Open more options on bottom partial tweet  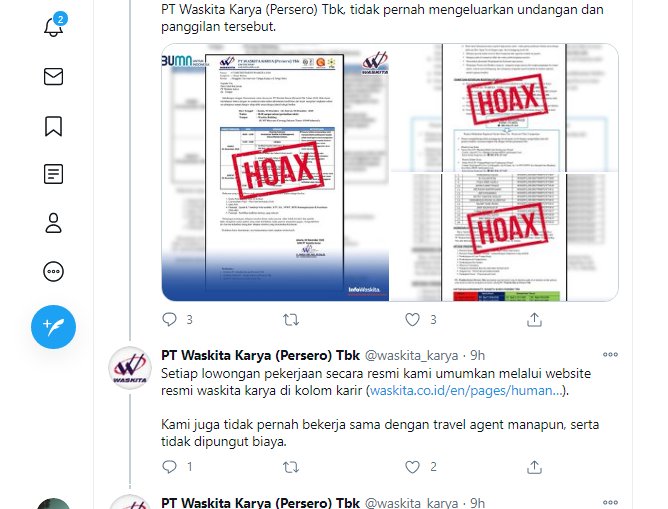(610, 502)
